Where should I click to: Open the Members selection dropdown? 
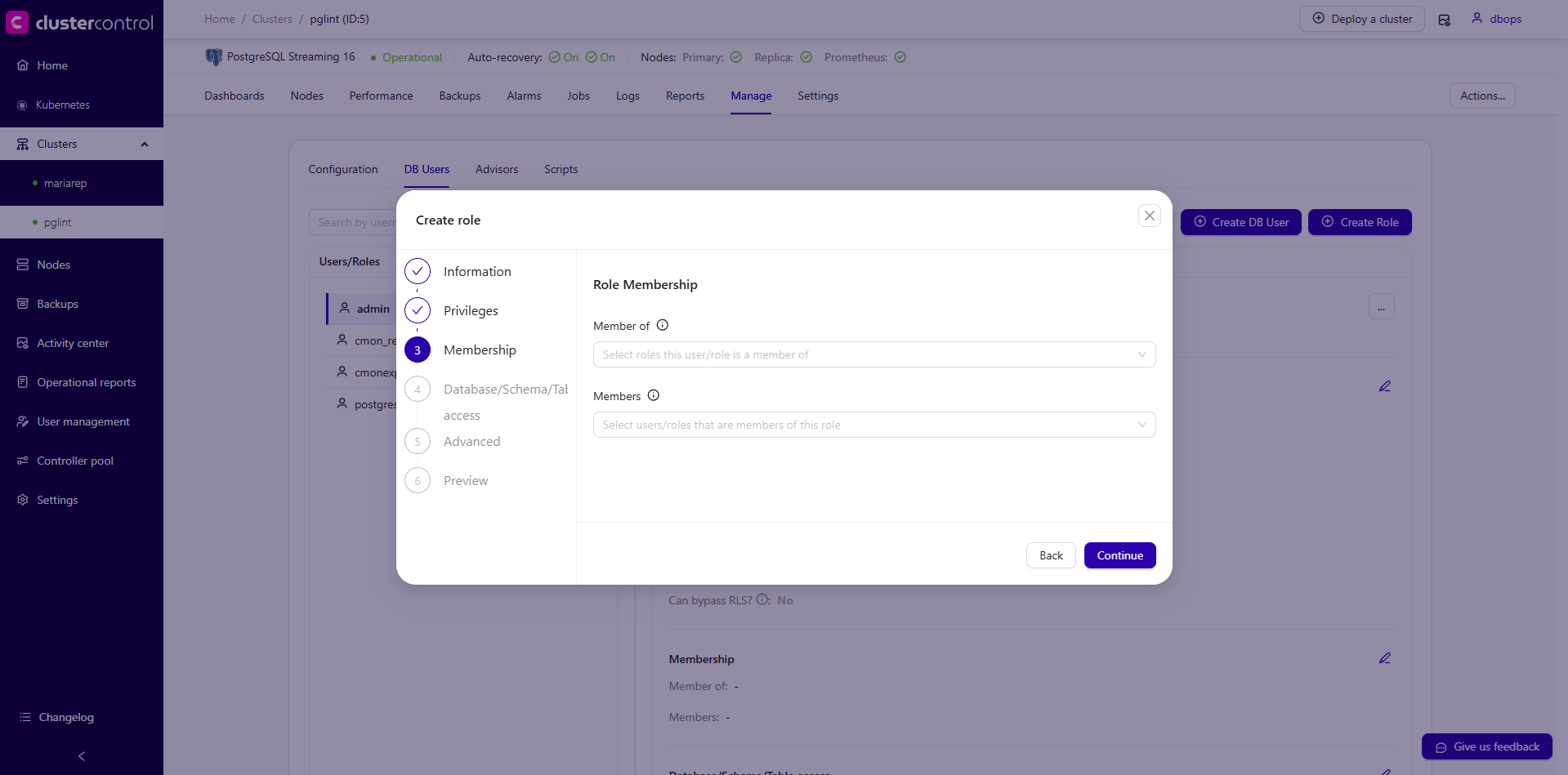[x=873, y=425]
